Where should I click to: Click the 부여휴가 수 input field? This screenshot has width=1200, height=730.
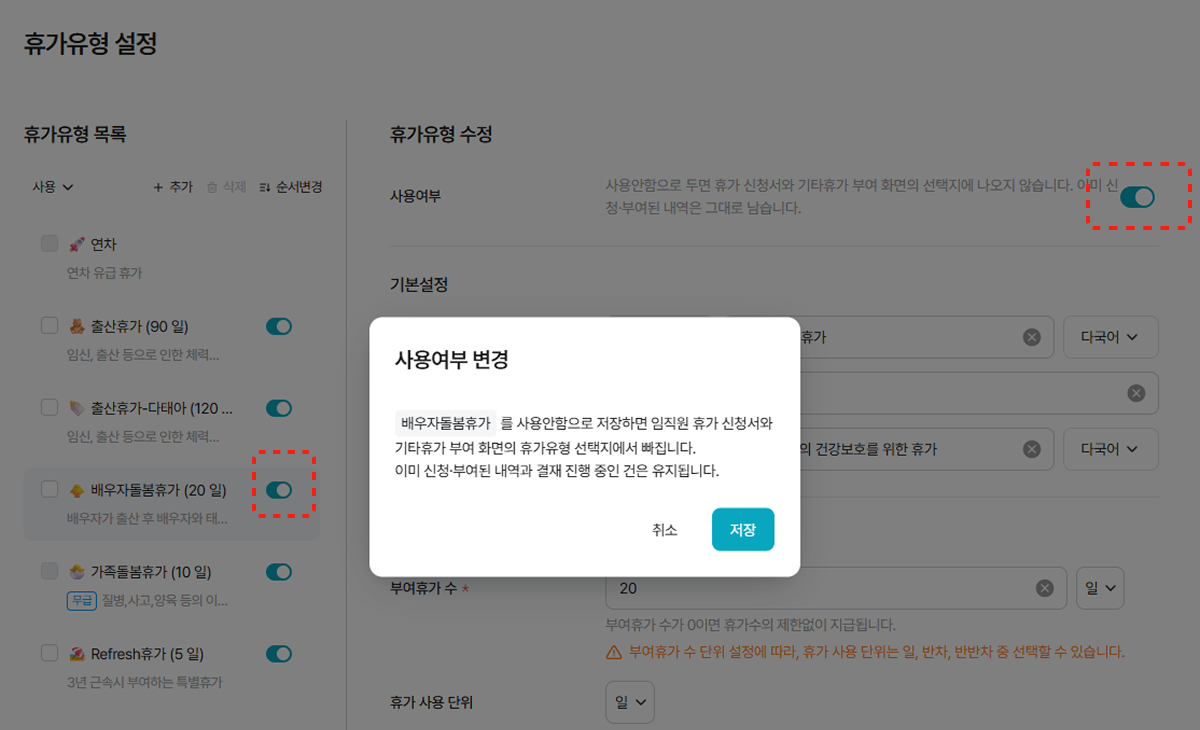click(834, 588)
